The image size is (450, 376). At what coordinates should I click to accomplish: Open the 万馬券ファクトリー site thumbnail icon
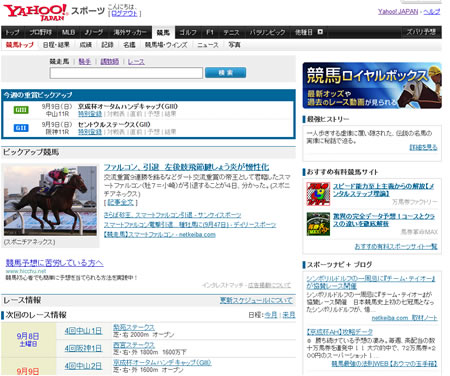click(x=318, y=194)
